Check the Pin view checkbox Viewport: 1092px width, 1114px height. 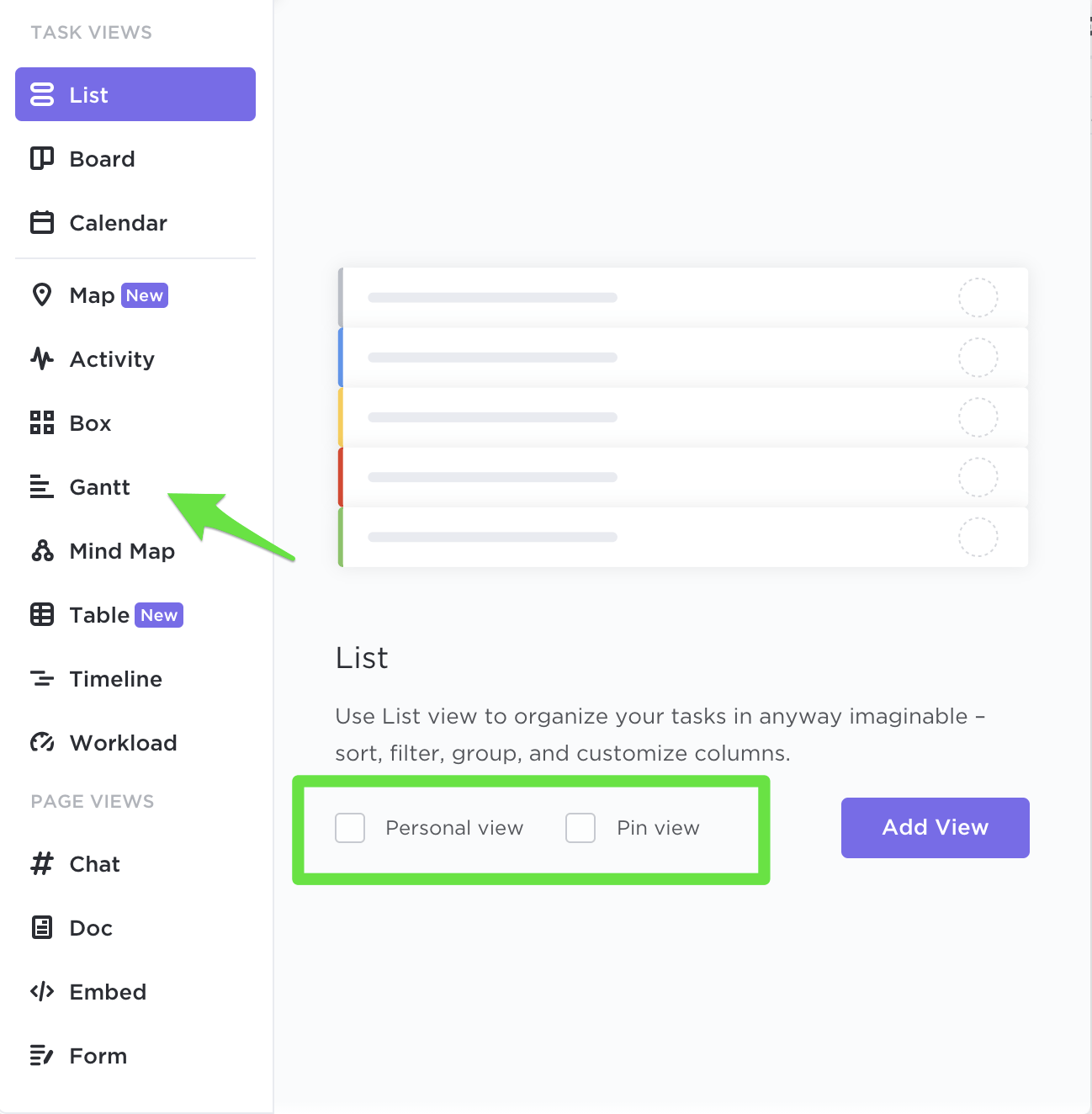tap(580, 828)
